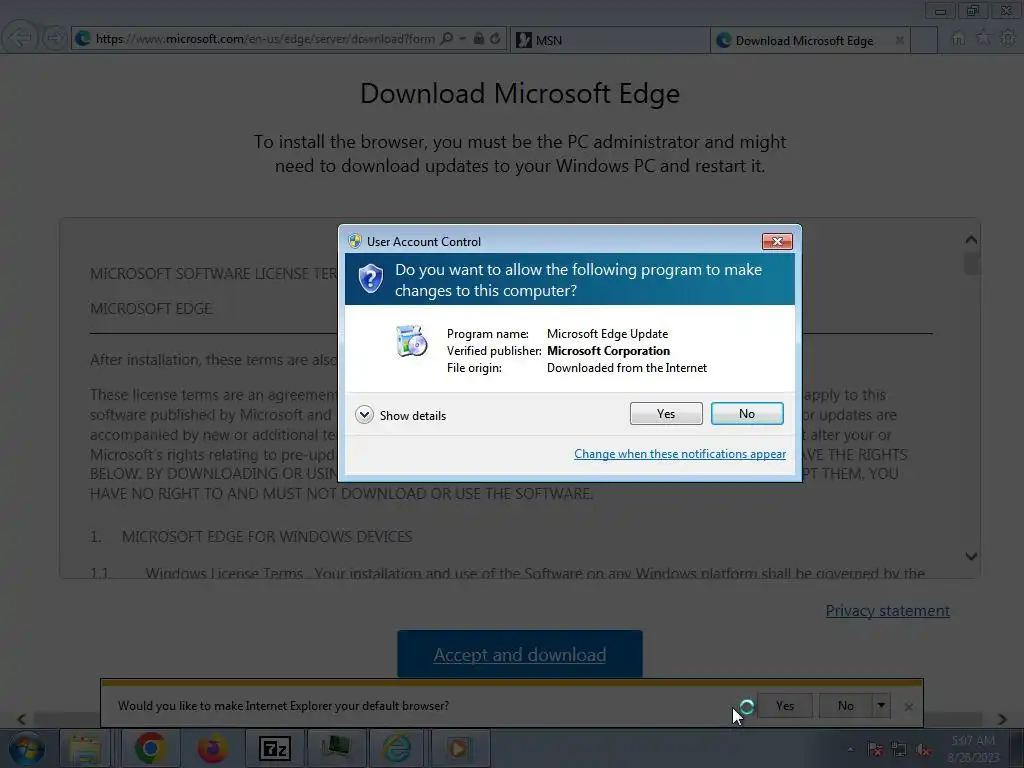1024x768 pixels.
Task: Click the 'MICROSOFT EDGE' license heading
Action: [x=151, y=308]
